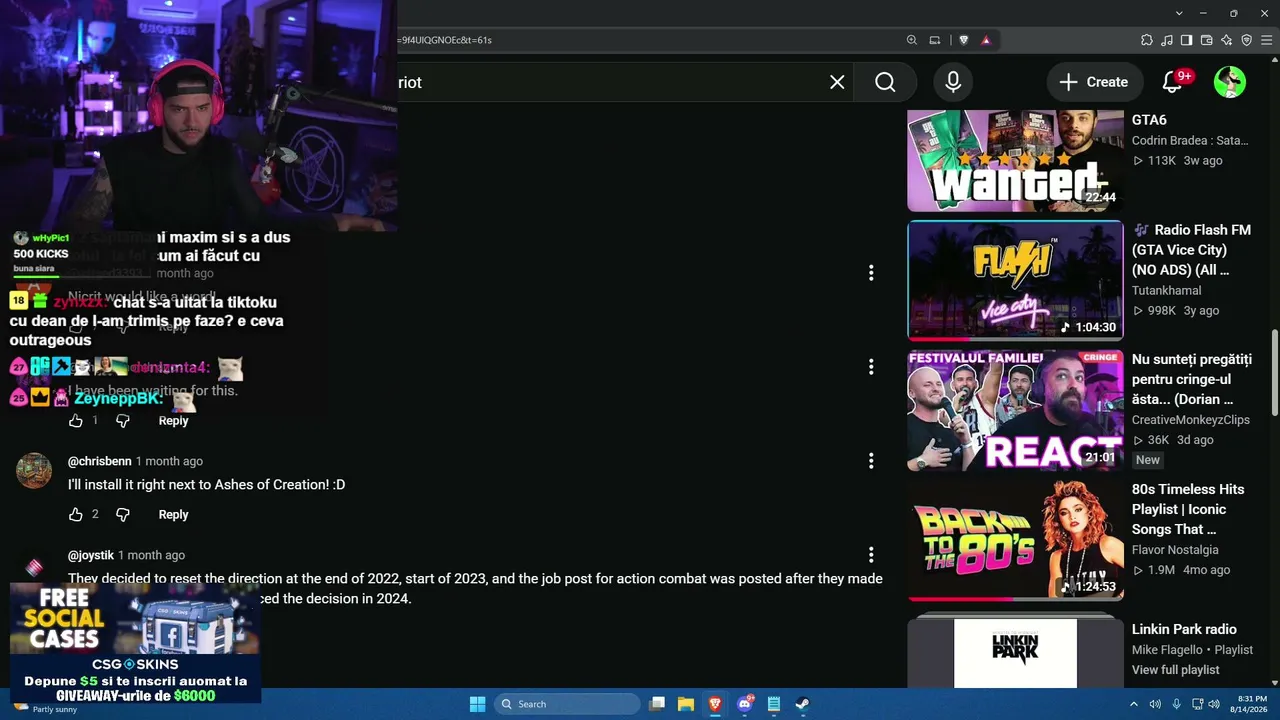Viewport: 1280px width, 720px height.
Task: Dislike the 'I have been waiting for this' comment
Action: (123, 421)
